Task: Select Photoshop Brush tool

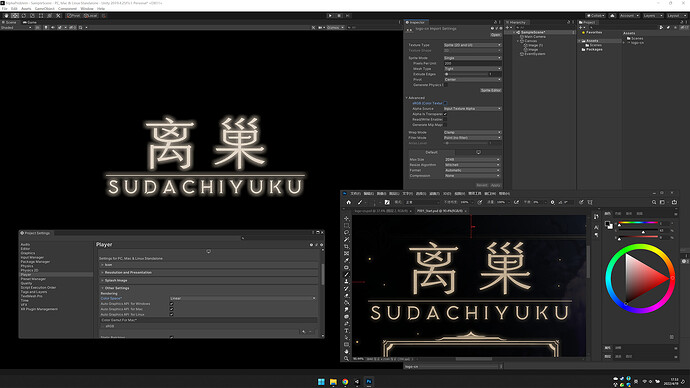Action: (x=346, y=275)
